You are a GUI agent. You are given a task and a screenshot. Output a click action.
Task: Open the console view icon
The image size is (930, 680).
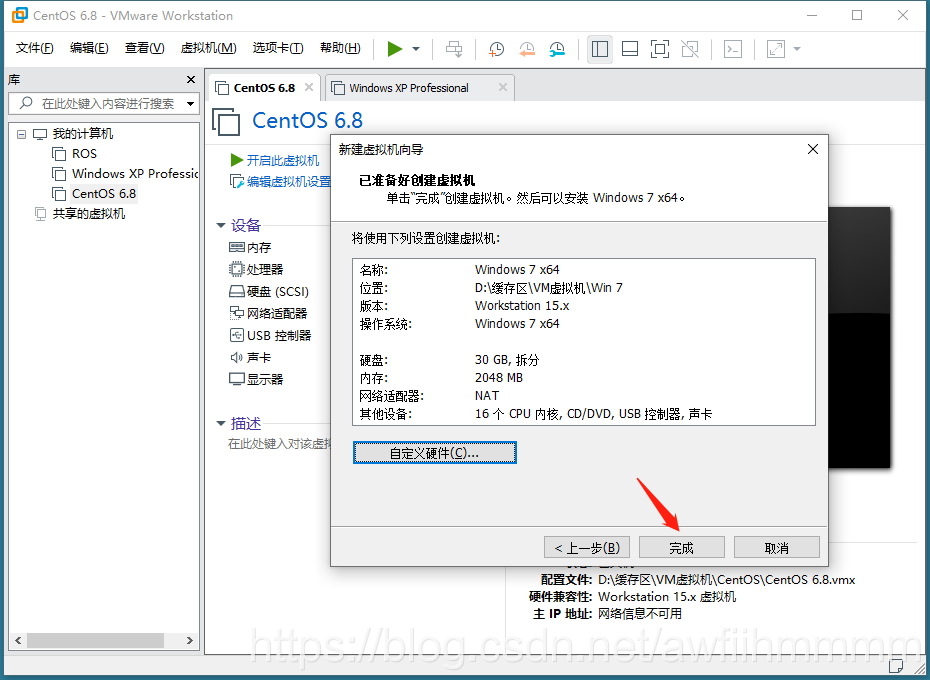pyautogui.click(x=733, y=49)
